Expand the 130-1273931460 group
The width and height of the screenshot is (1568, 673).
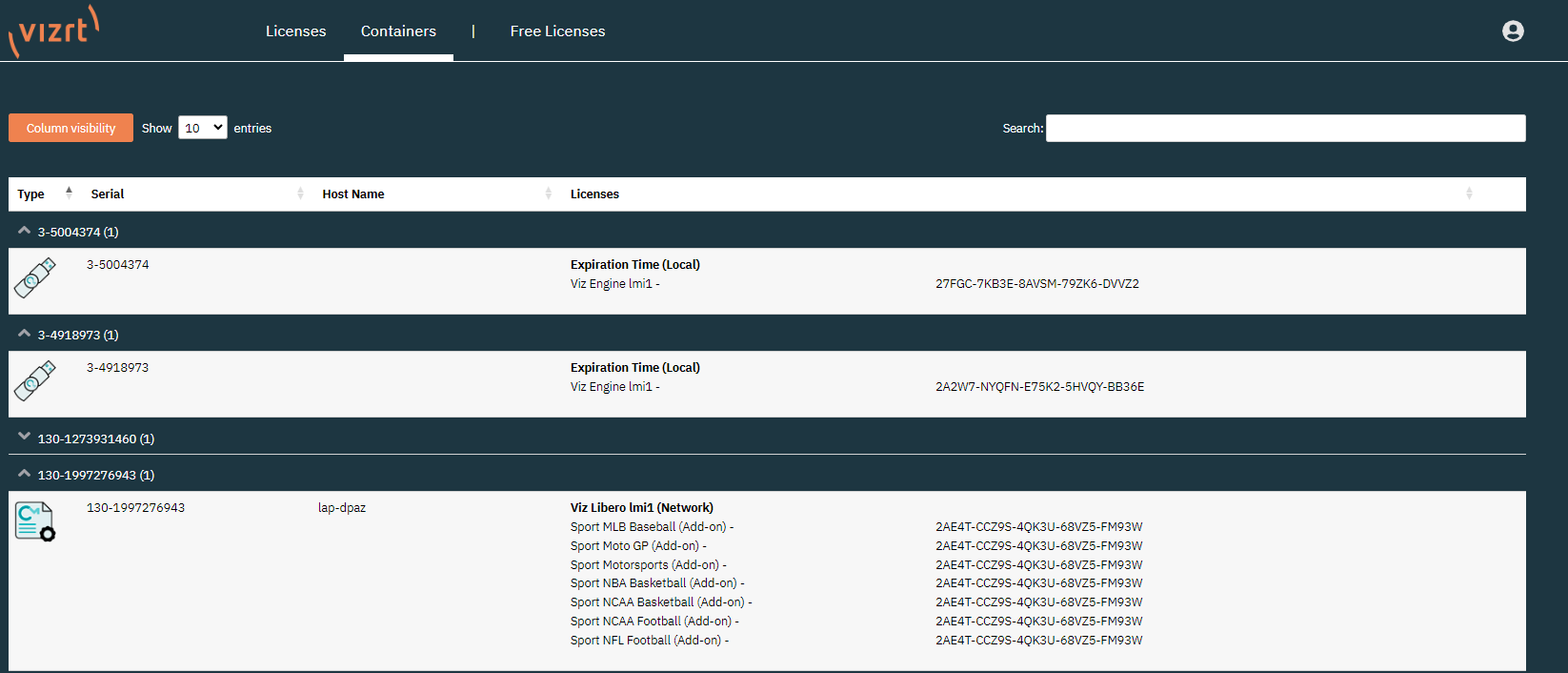(25, 438)
